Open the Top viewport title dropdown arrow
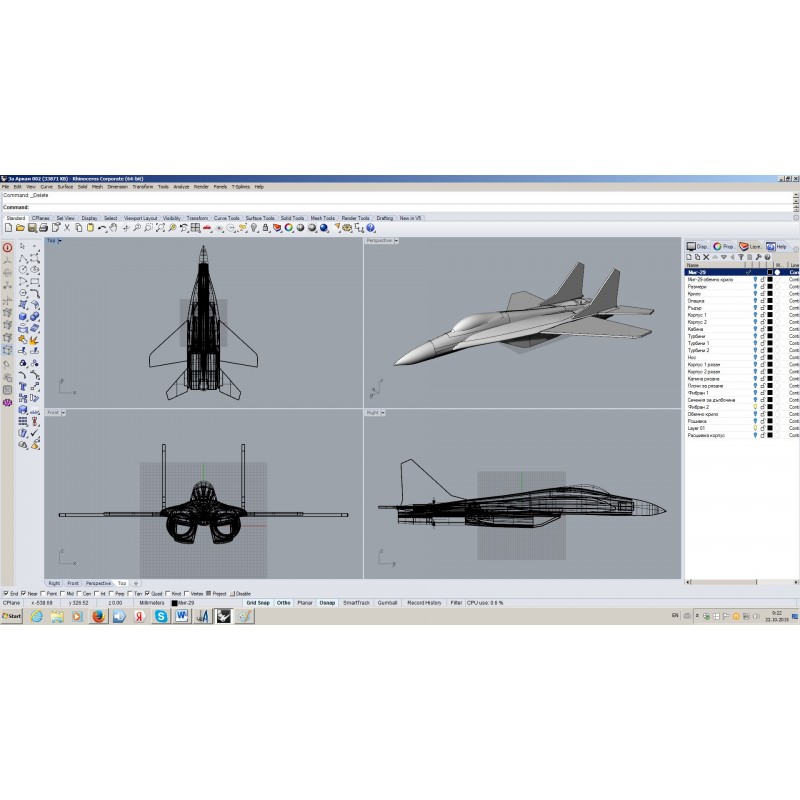 coord(60,241)
